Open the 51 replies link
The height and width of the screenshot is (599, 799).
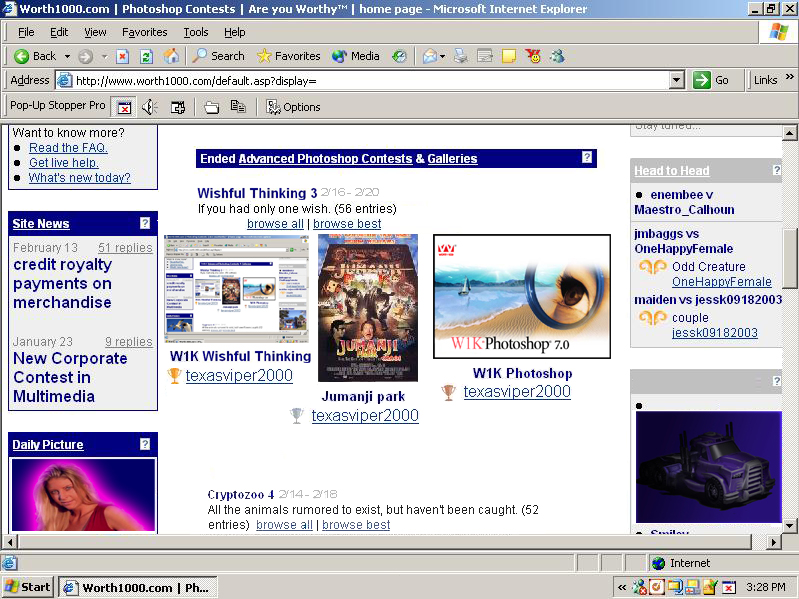(125, 248)
